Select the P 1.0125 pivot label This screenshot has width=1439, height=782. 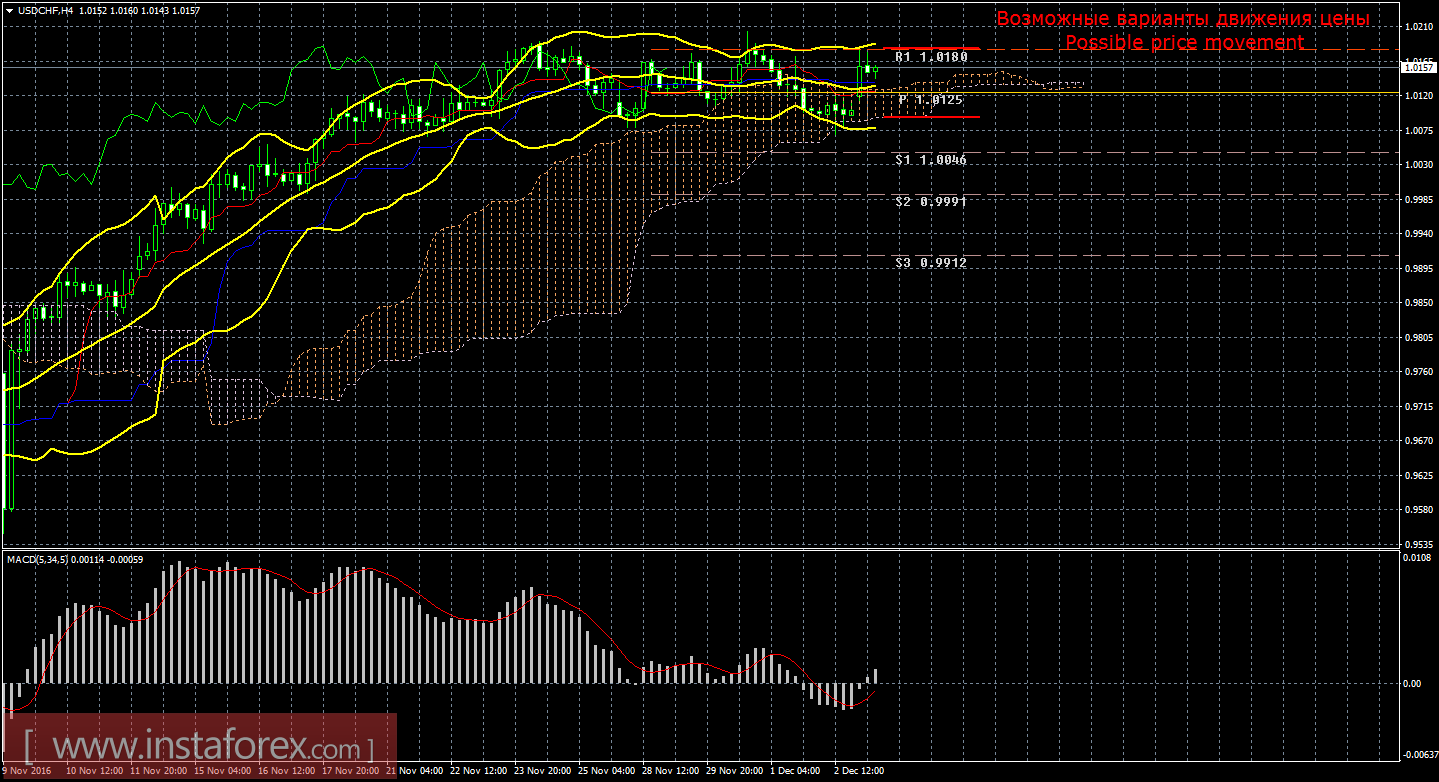930,100
